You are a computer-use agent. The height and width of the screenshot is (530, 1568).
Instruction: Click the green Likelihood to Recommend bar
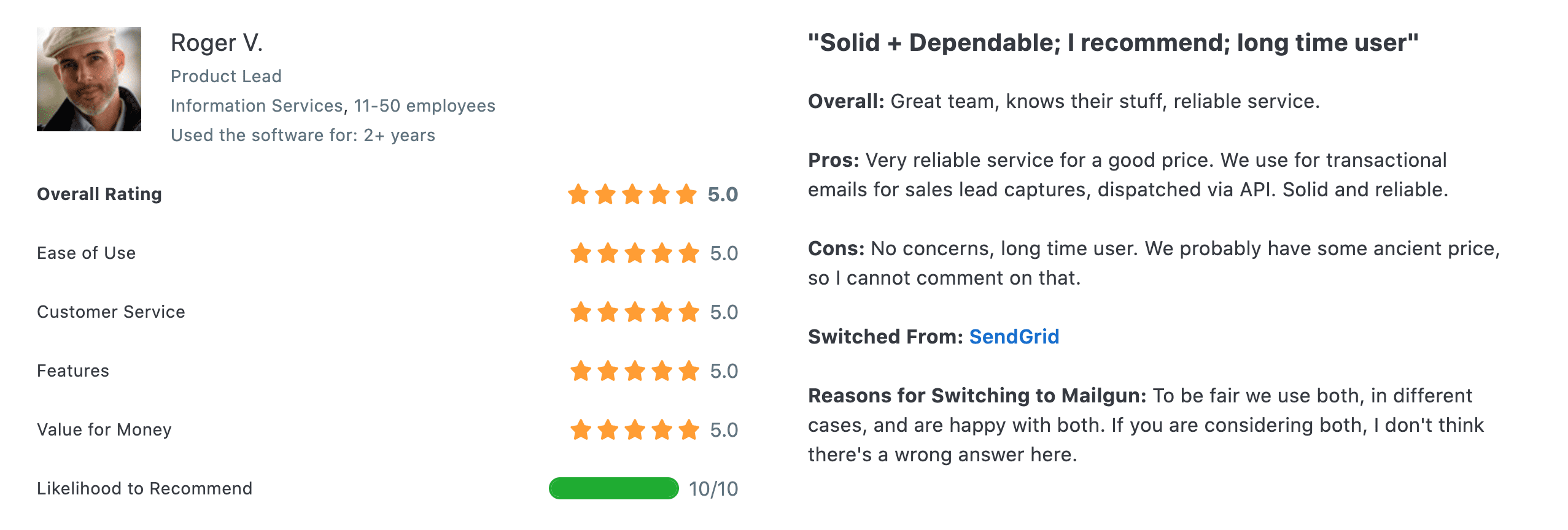click(x=614, y=488)
